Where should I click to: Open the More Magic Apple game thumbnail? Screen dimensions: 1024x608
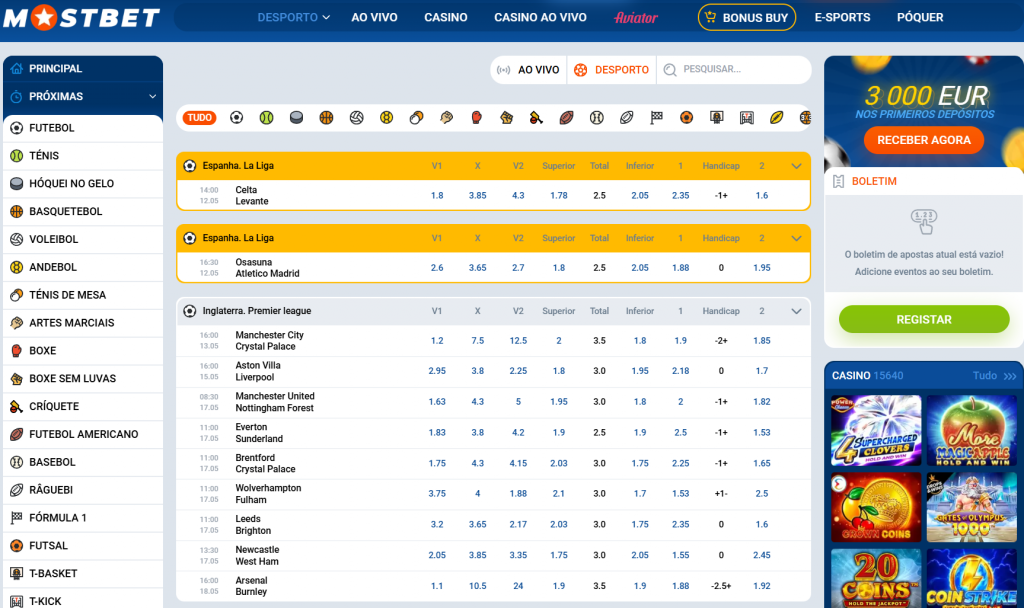[972, 430]
